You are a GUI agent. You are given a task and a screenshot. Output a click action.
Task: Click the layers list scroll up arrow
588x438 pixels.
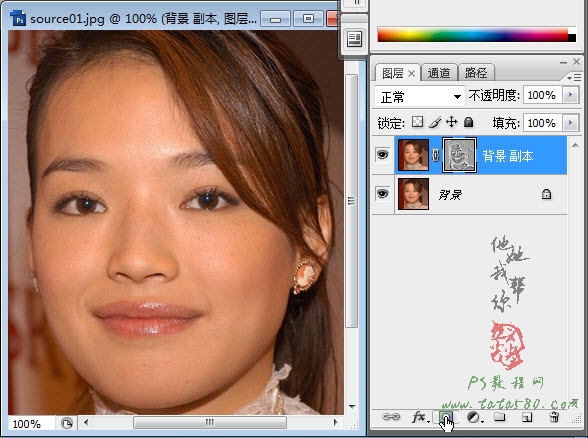pyautogui.click(x=575, y=146)
